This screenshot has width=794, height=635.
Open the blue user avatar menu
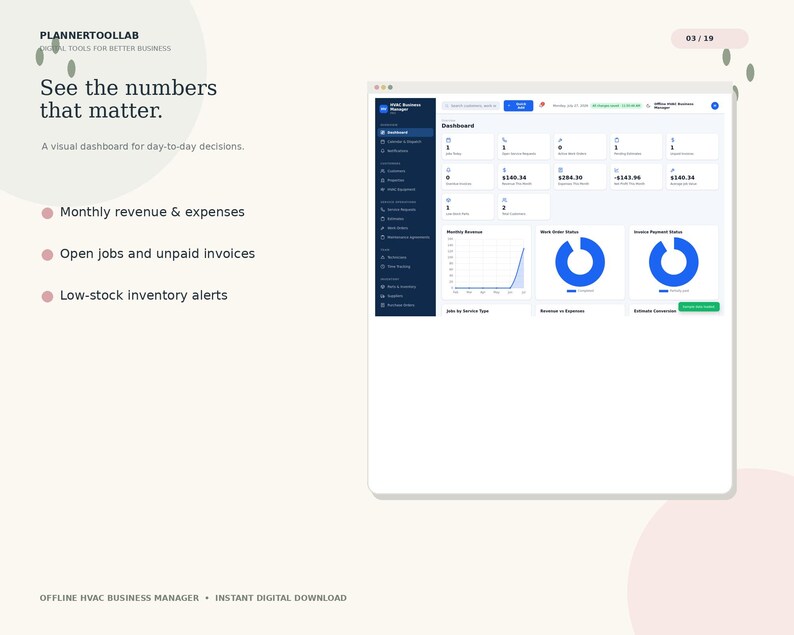[714, 106]
